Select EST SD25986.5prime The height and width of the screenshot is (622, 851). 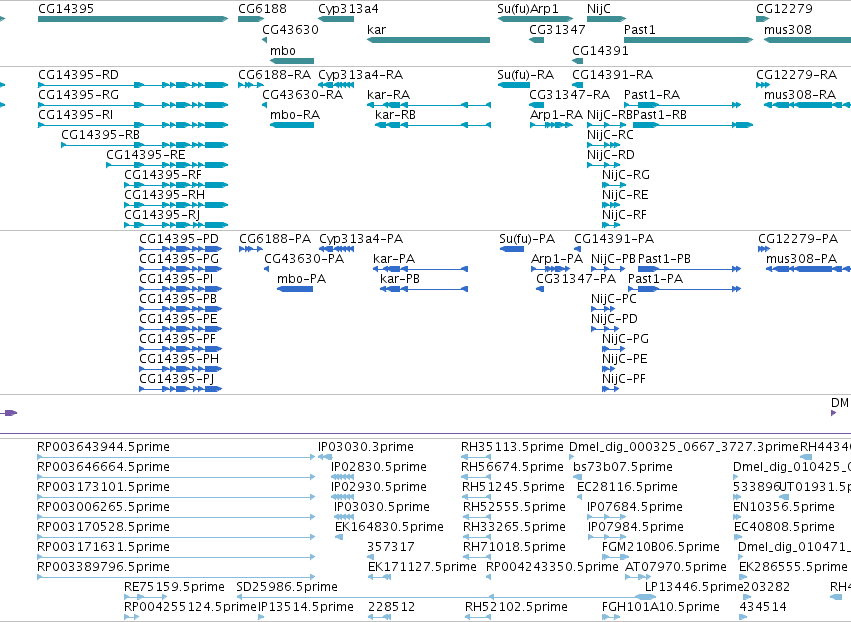287,587
